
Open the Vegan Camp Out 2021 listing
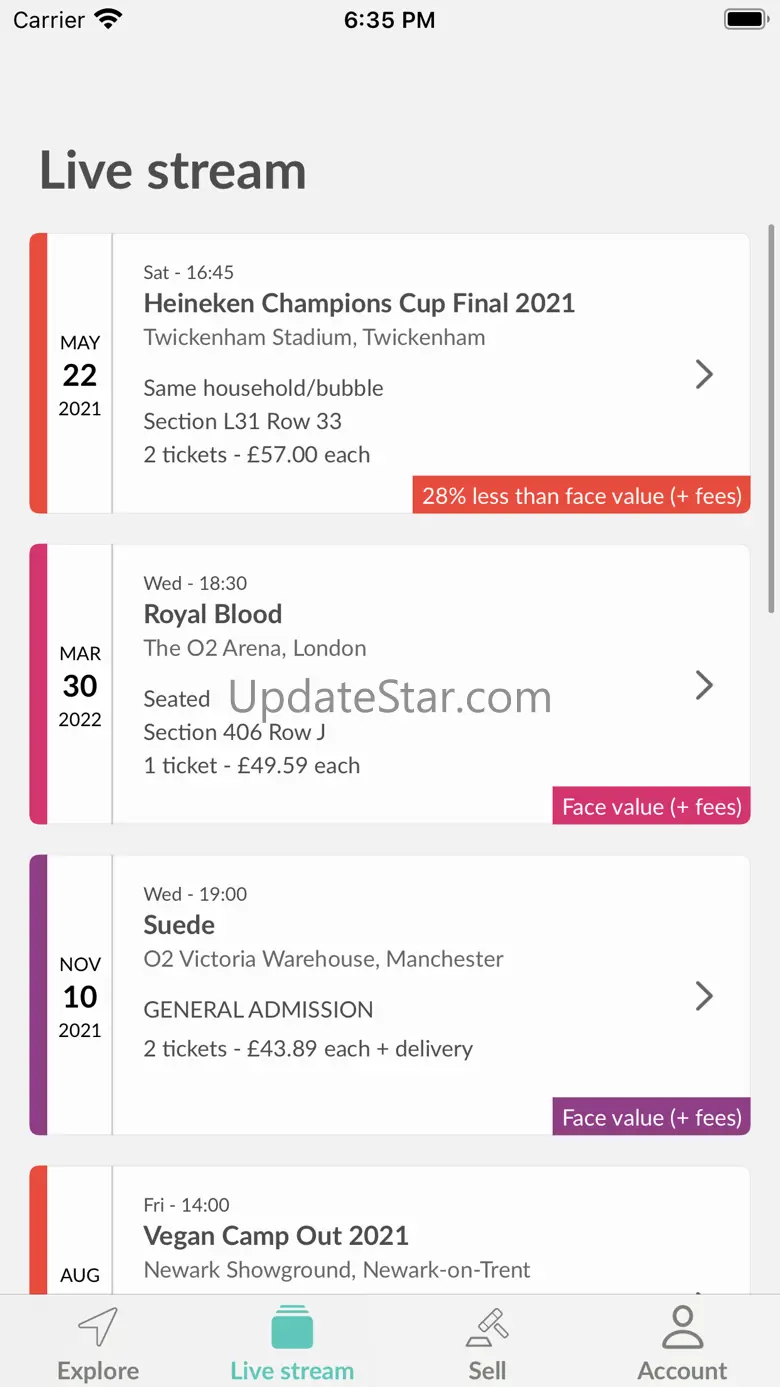(276, 1235)
